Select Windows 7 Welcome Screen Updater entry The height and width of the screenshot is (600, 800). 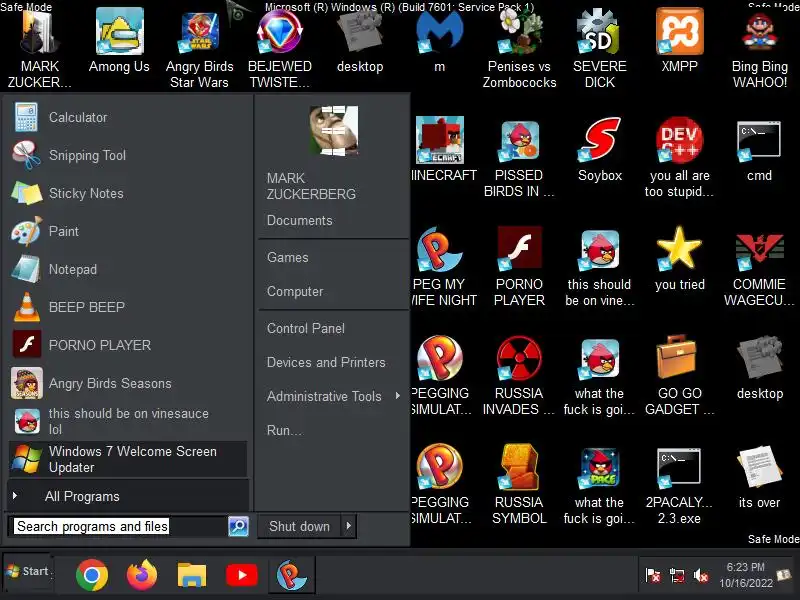point(128,459)
